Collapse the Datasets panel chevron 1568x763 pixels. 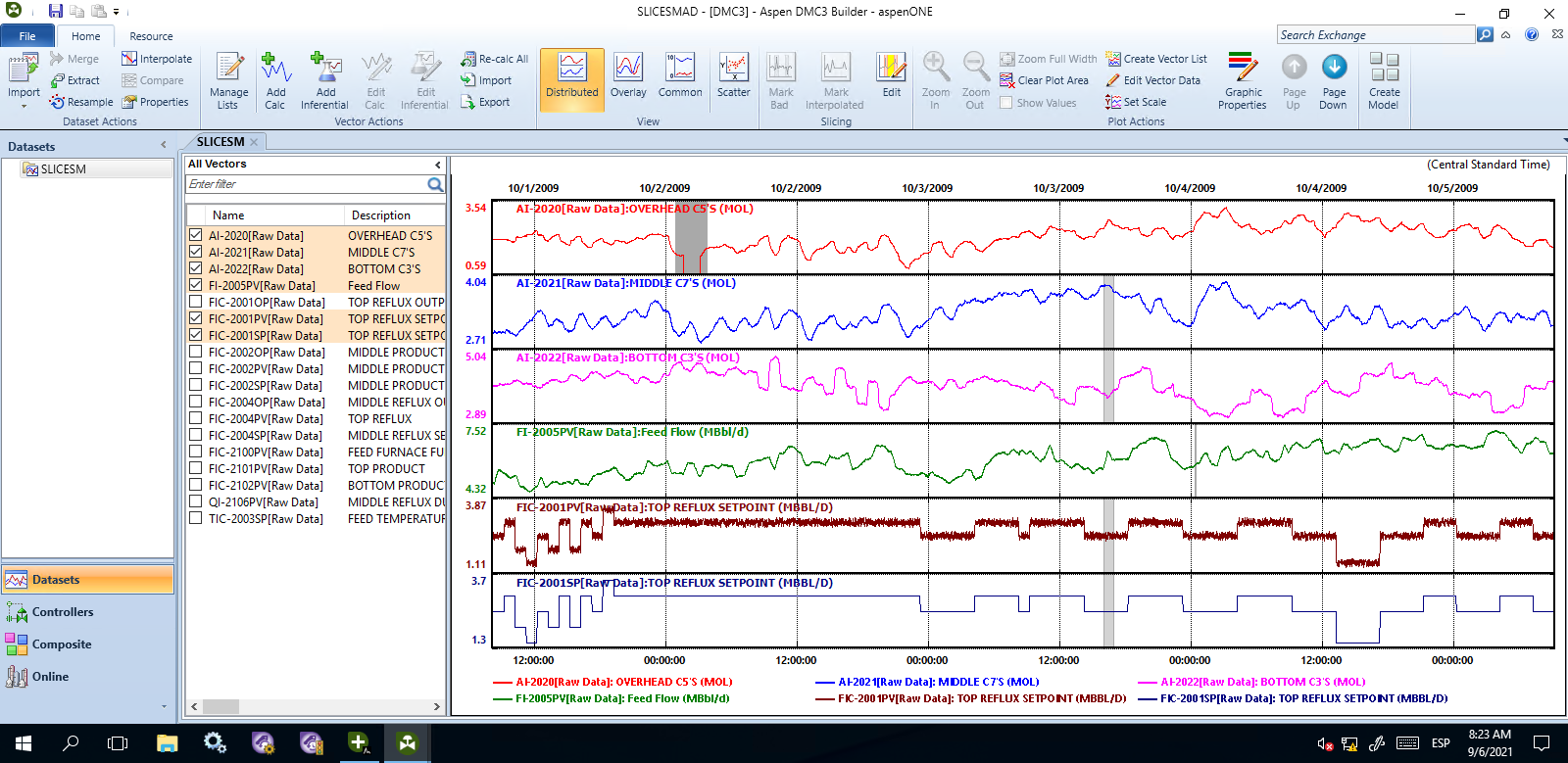164,145
